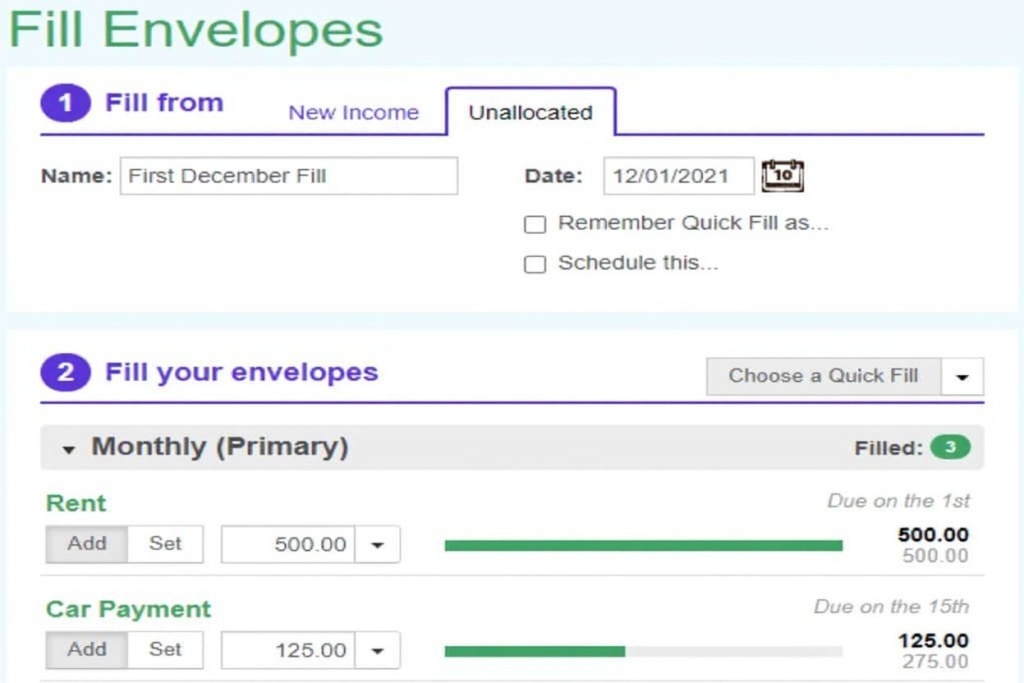Click the green Filled count badge

(949, 448)
